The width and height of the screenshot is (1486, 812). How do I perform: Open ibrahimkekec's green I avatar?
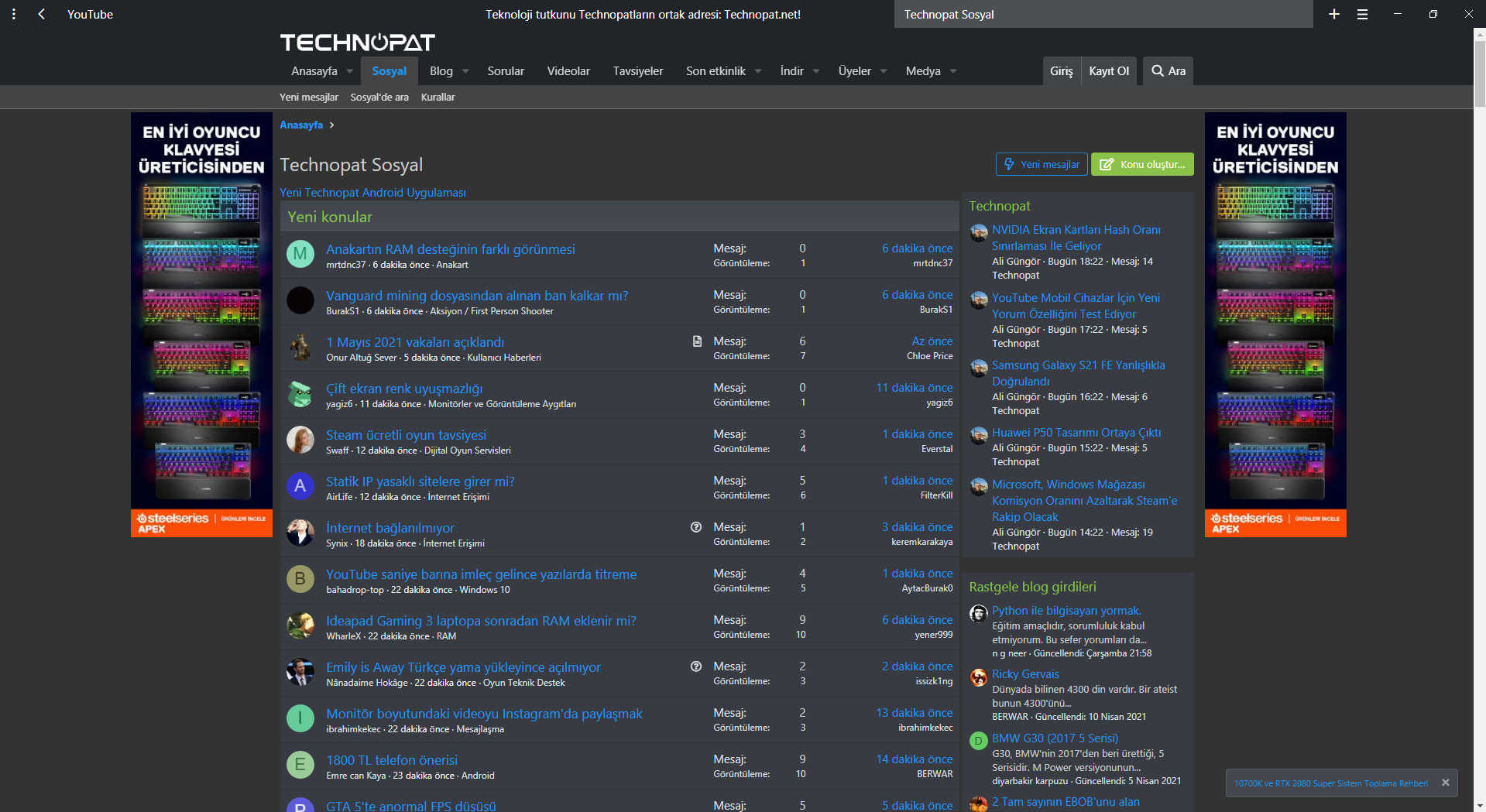tap(300, 718)
